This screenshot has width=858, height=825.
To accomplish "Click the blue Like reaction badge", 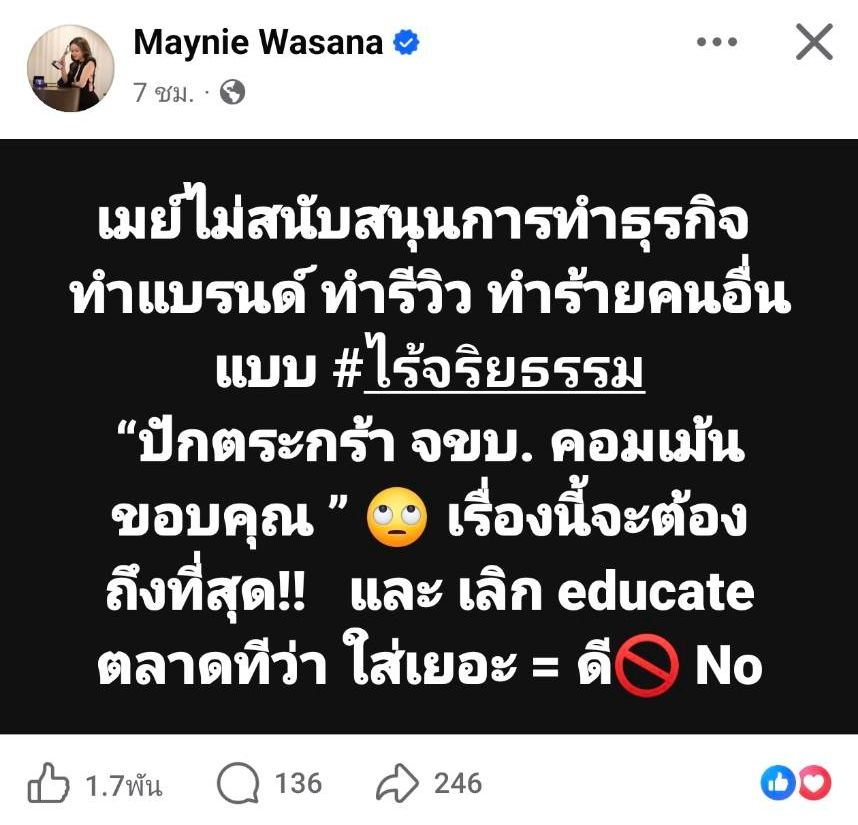I will point(778,783).
